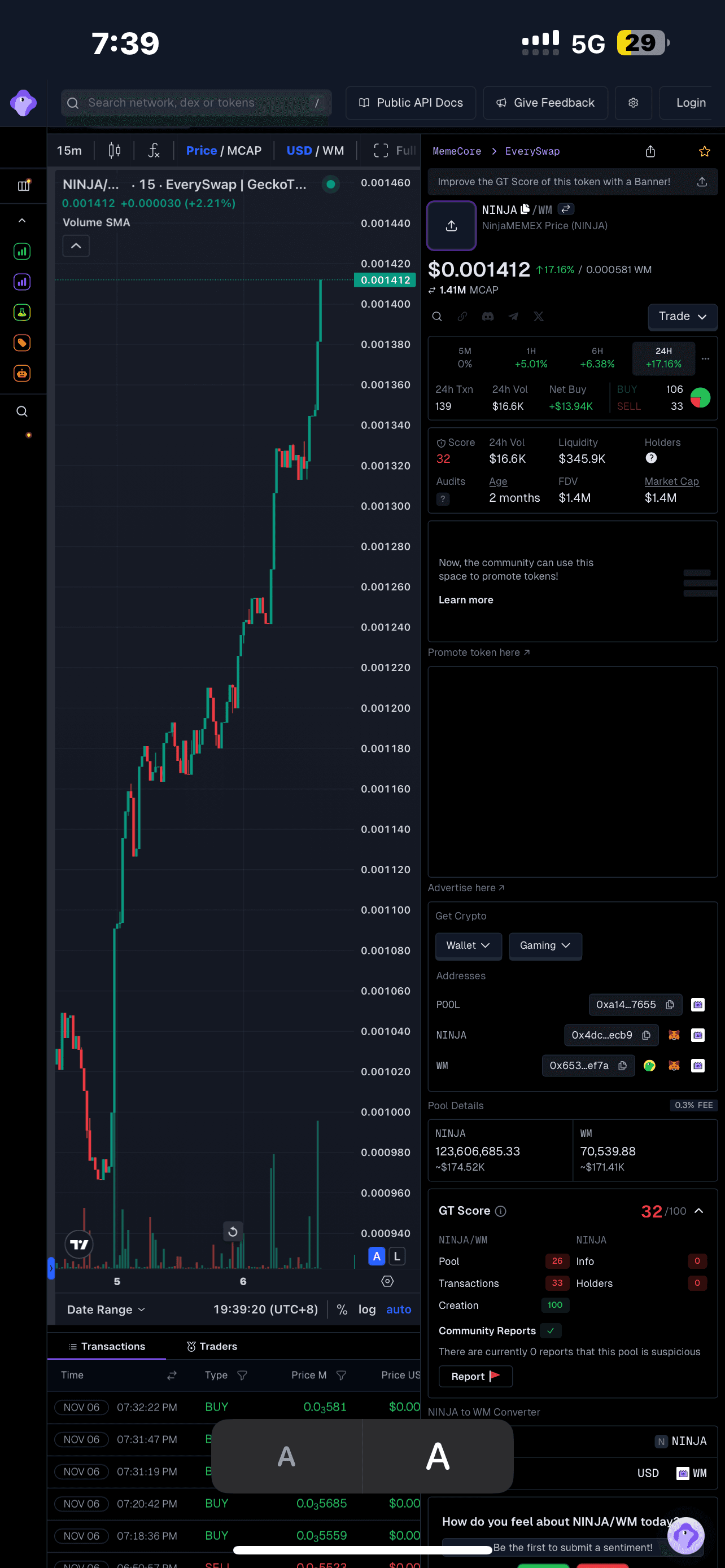Toggle auto scale on chart
Image resolution: width=725 pixels, height=1568 pixels.
tap(399, 1309)
